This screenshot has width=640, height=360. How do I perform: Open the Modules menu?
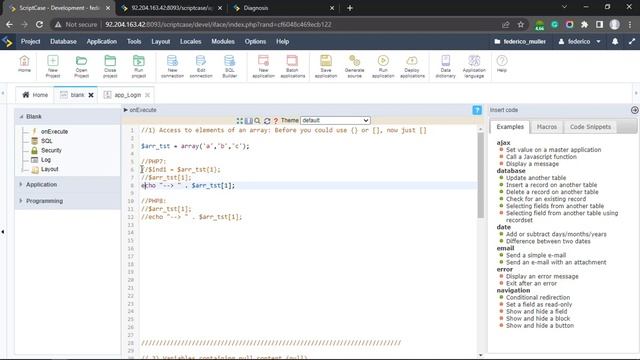[223, 41]
